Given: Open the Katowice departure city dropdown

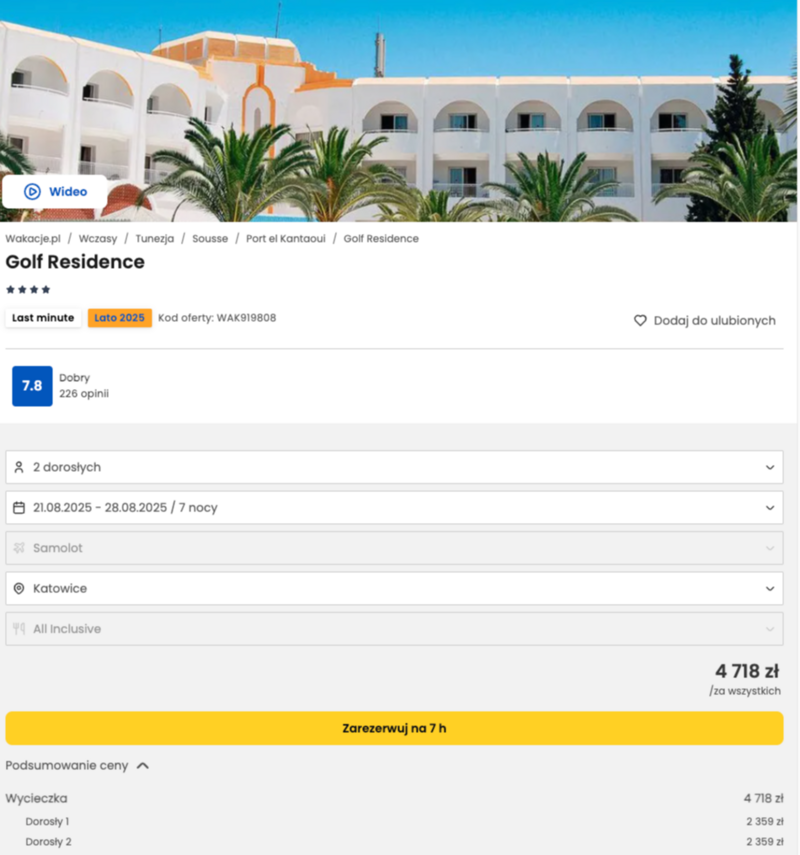Looking at the screenshot, I should click(394, 588).
